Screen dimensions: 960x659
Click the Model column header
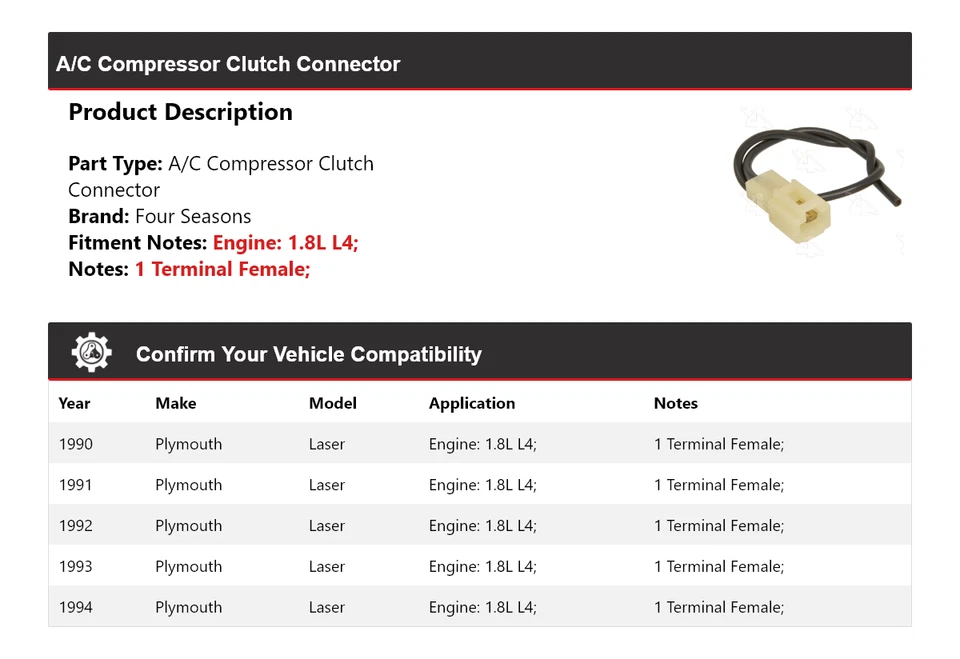click(x=332, y=403)
